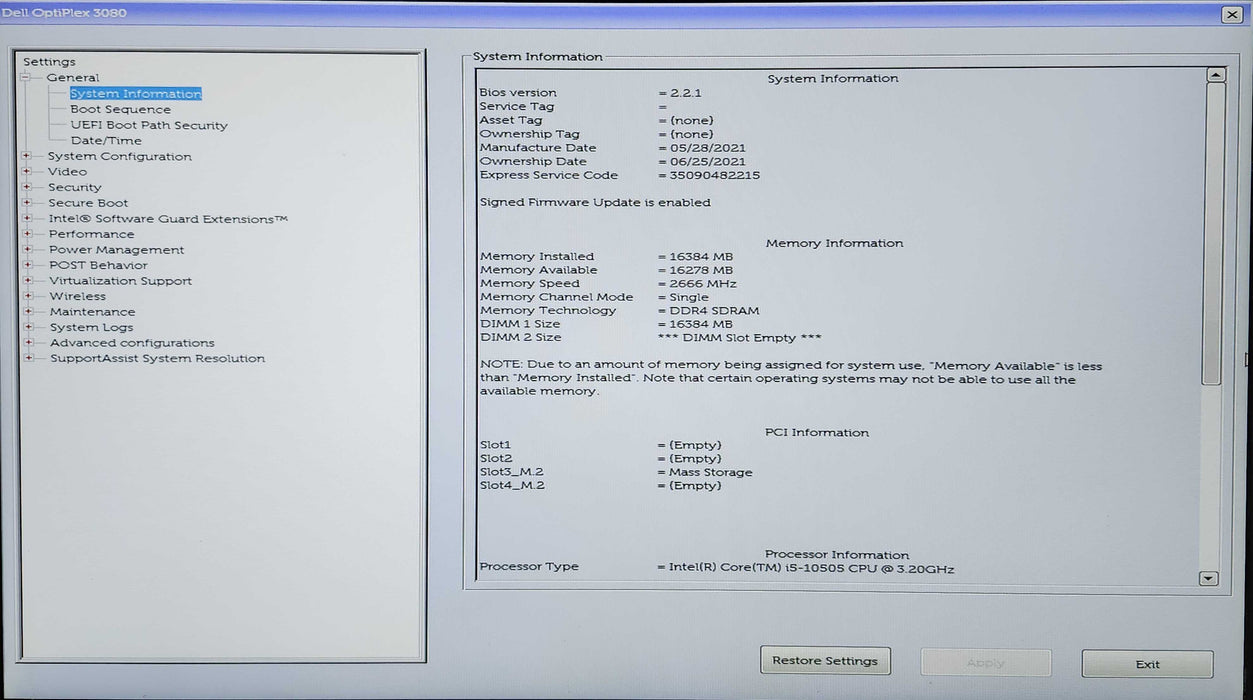The height and width of the screenshot is (700, 1253).
Task: Select the Power Management category label
Action: pos(116,250)
